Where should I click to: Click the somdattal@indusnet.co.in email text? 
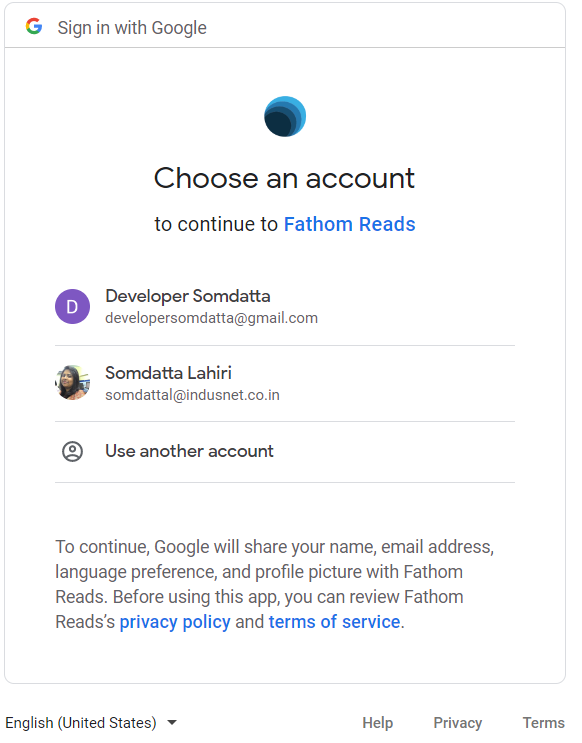[x=192, y=395]
